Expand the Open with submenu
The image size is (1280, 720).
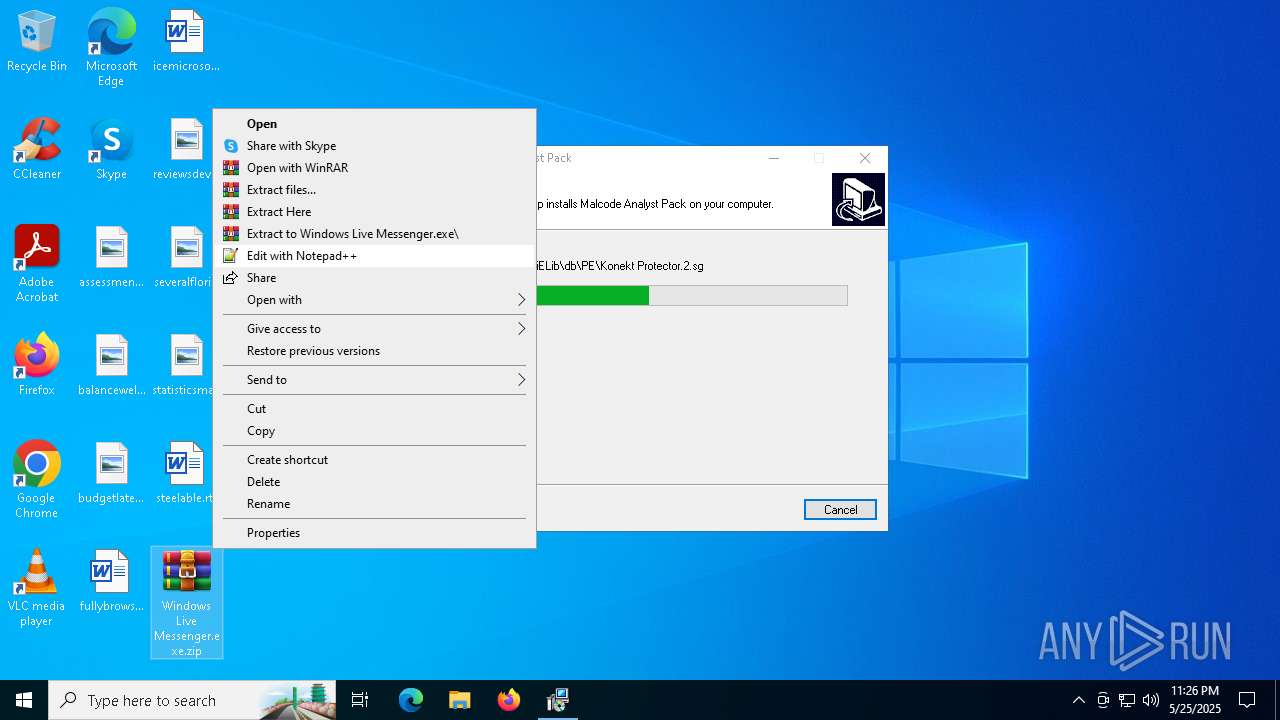pos(375,300)
